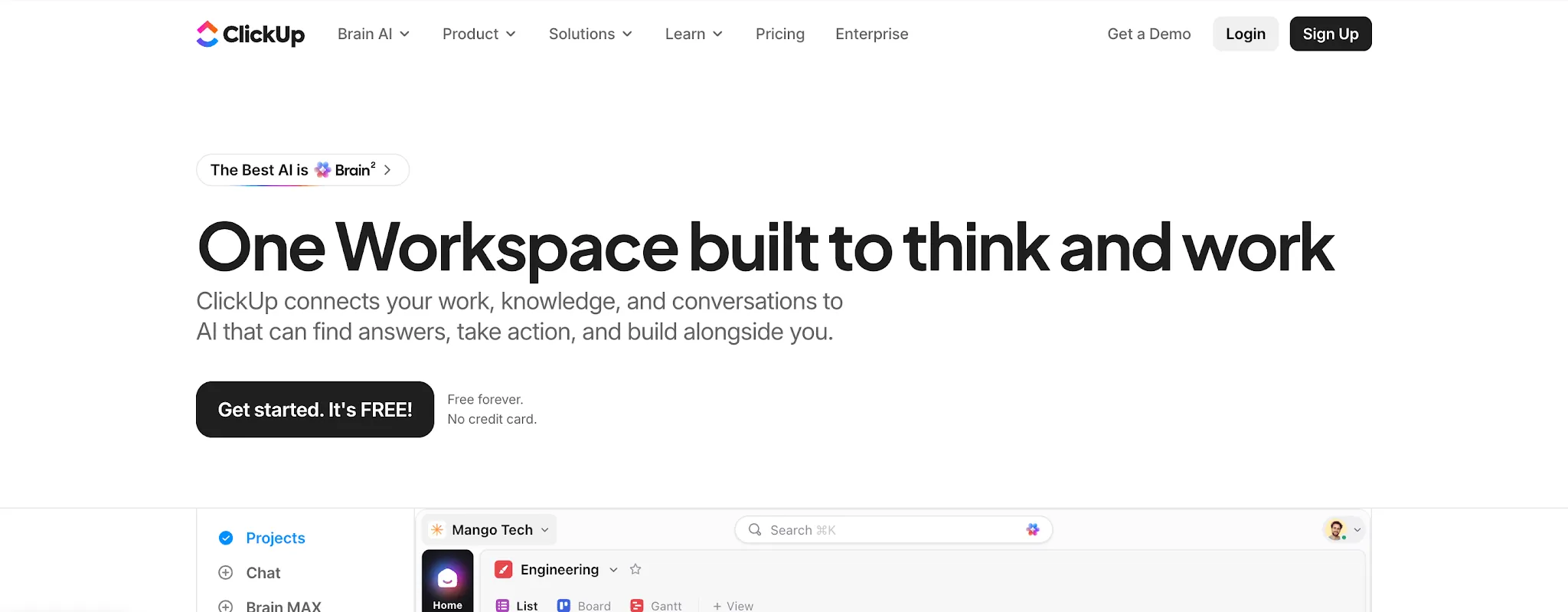
Task: Click the Search field in the app preview
Action: click(893, 530)
